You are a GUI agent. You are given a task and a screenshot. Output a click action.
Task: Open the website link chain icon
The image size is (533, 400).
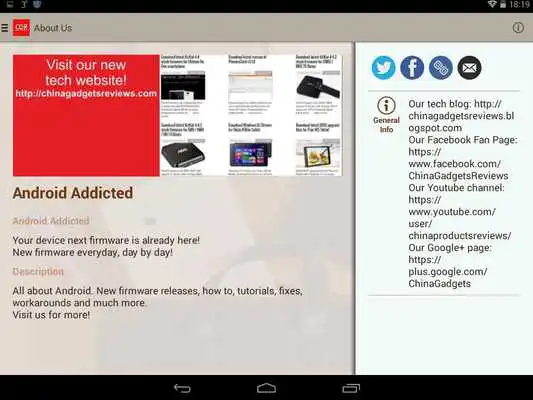click(441, 68)
